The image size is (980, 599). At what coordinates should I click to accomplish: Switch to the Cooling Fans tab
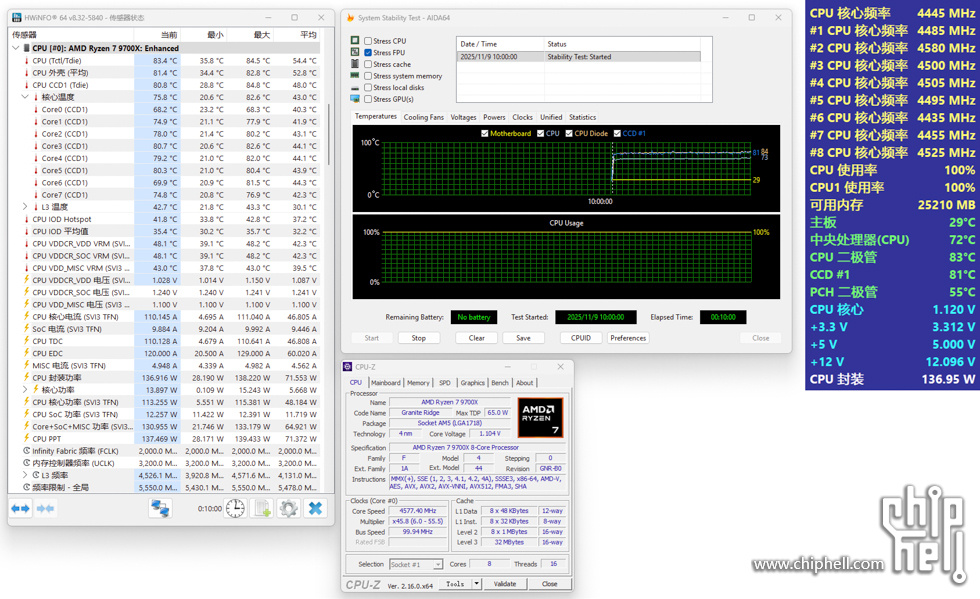423,117
